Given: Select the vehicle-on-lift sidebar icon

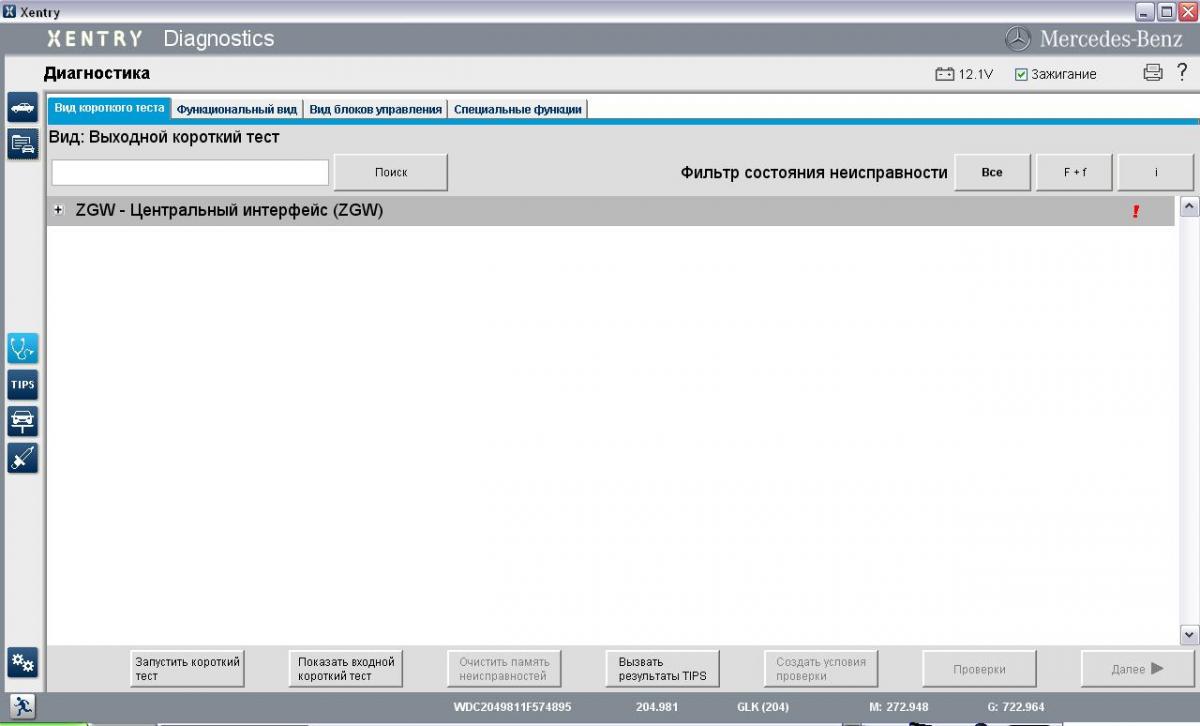Looking at the screenshot, I should click(x=22, y=421).
